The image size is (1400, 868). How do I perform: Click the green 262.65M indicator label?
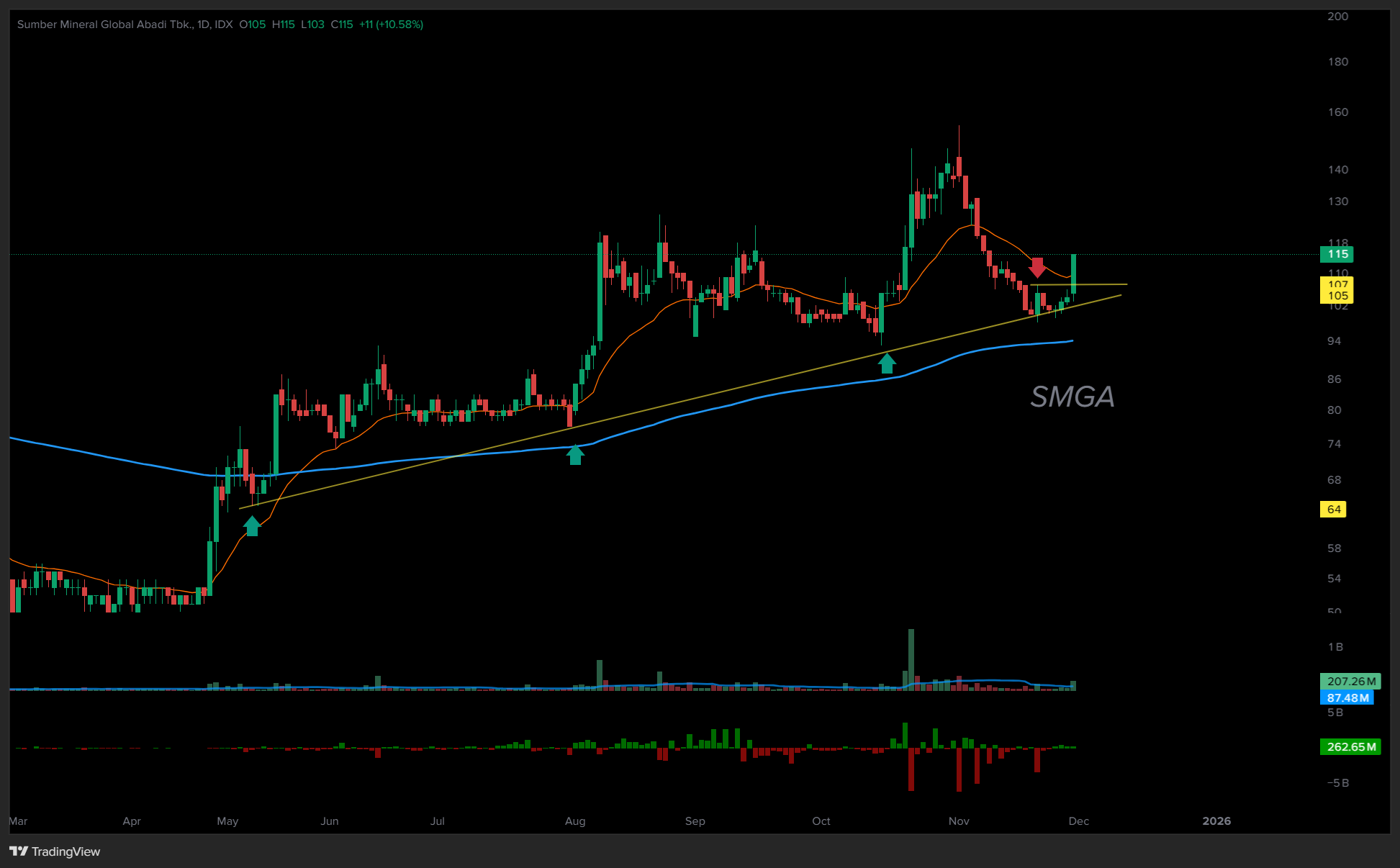click(x=1350, y=747)
